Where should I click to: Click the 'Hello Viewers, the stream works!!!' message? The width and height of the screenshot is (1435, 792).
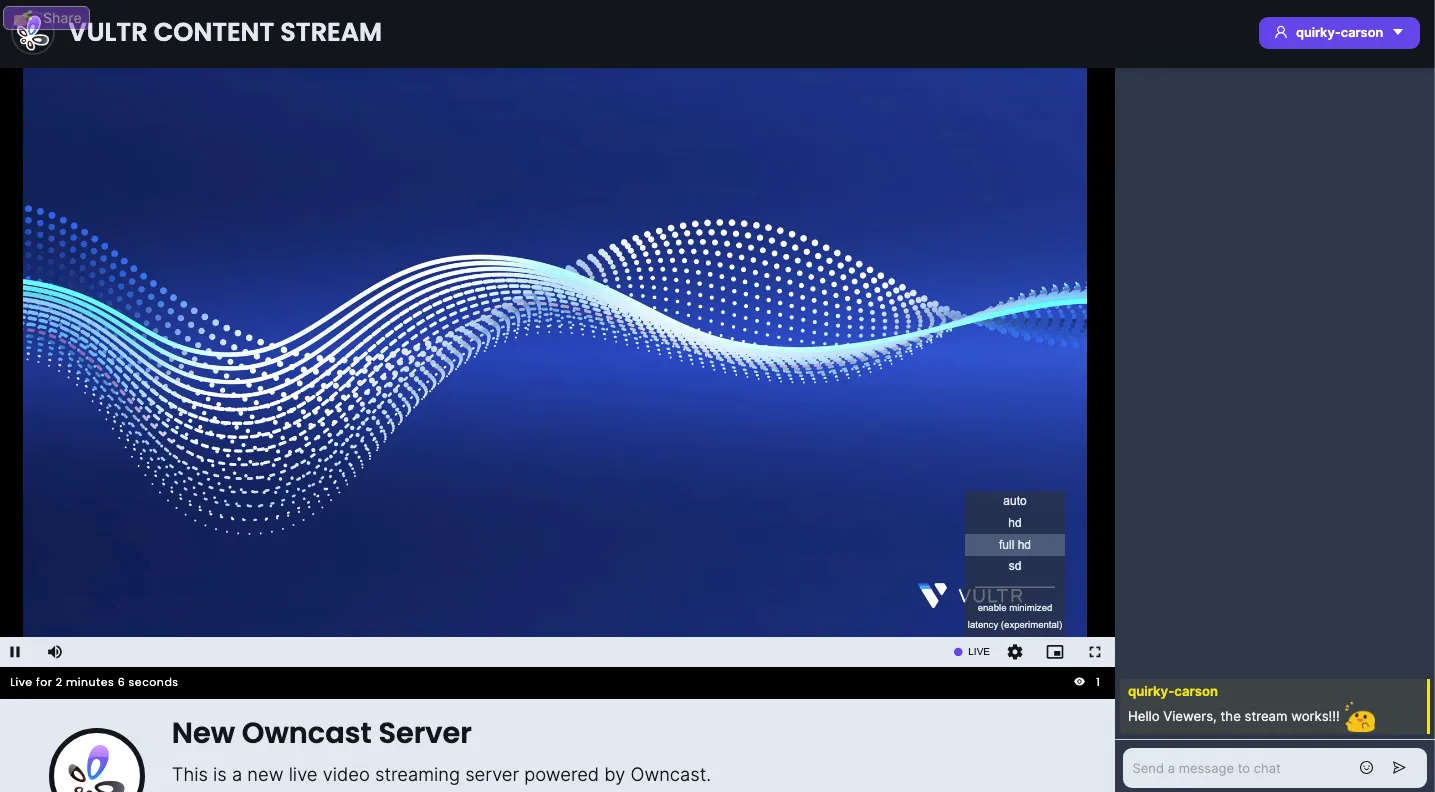(x=1234, y=716)
